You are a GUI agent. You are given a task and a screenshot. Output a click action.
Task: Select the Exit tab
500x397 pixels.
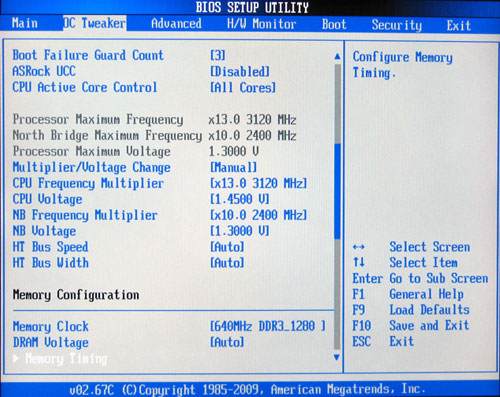459,26
